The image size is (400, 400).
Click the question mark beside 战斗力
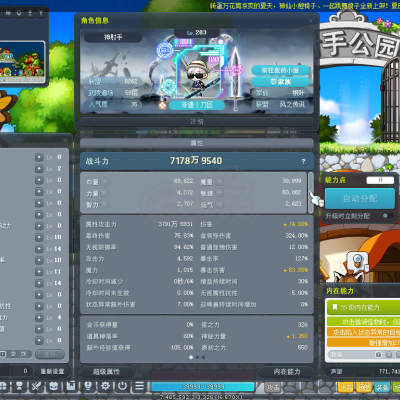[x=303, y=161]
